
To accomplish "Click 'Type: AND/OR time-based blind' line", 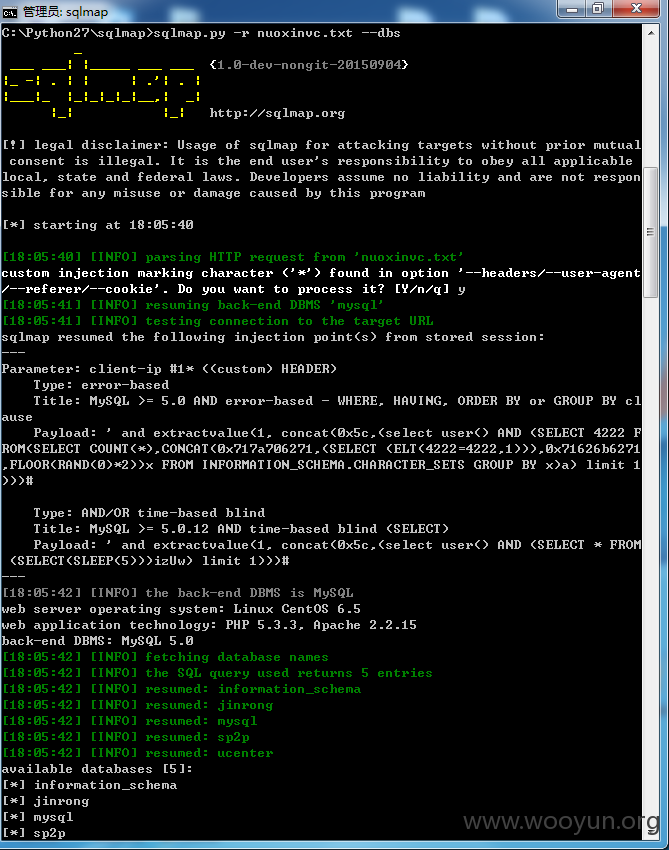I will pos(149,513).
